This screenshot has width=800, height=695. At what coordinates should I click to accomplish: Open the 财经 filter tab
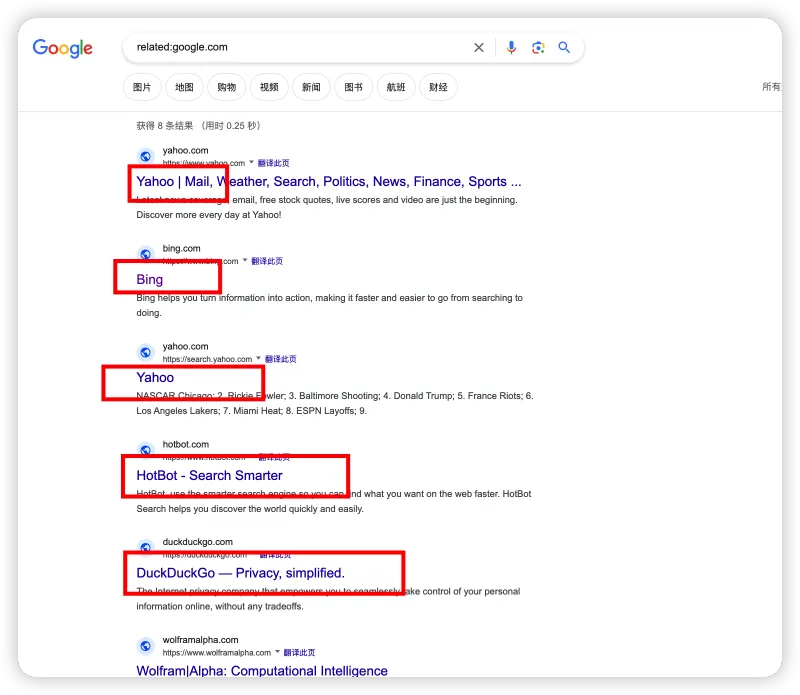(438, 87)
